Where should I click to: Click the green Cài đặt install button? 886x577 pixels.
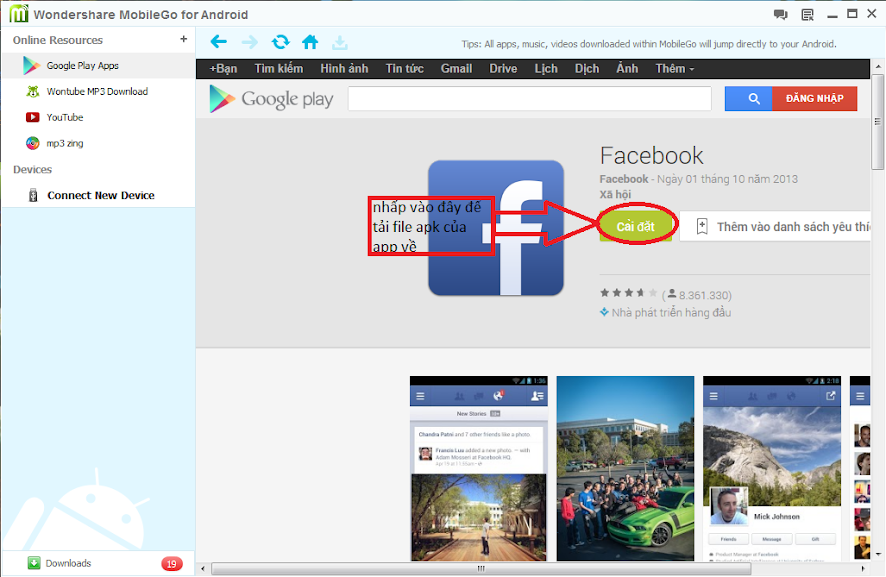pos(636,227)
